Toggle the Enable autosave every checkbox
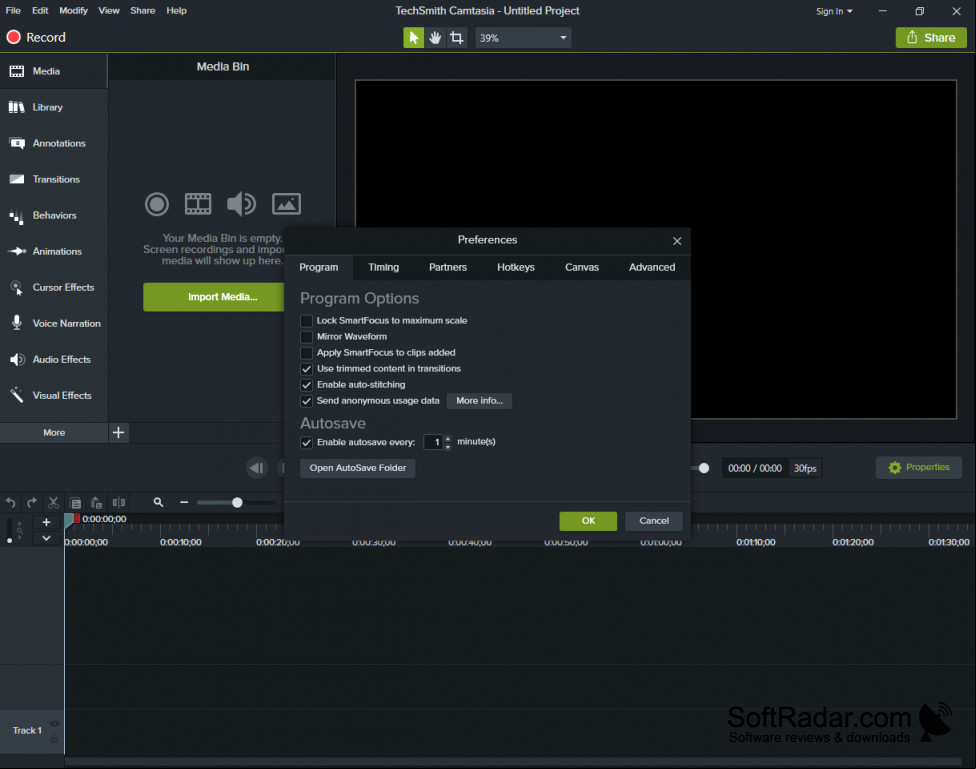The height and width of the screenshot is (769, 976). click(x=306, y=443)
